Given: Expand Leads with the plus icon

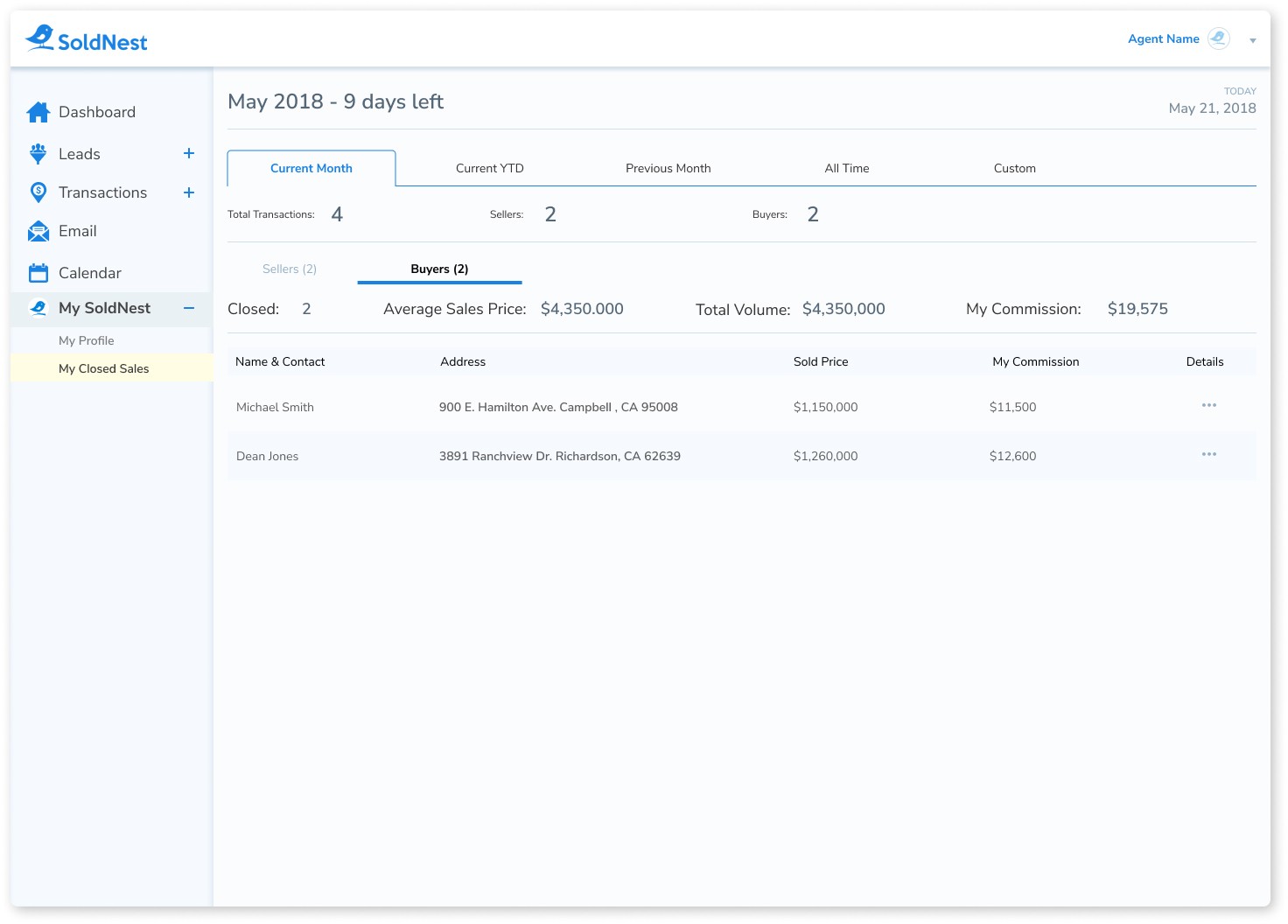Looking at the screenshot, I should (x=188, y=153).
